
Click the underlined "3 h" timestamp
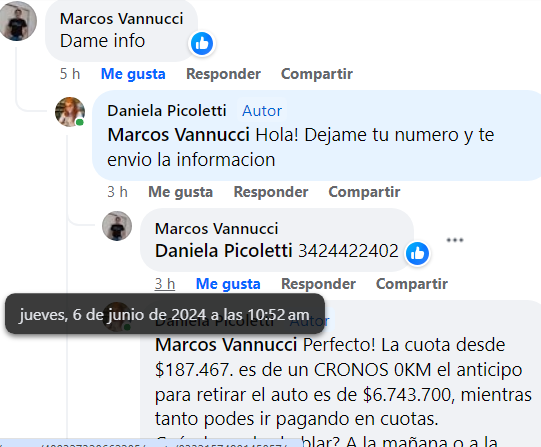click(x=165, y=284)
